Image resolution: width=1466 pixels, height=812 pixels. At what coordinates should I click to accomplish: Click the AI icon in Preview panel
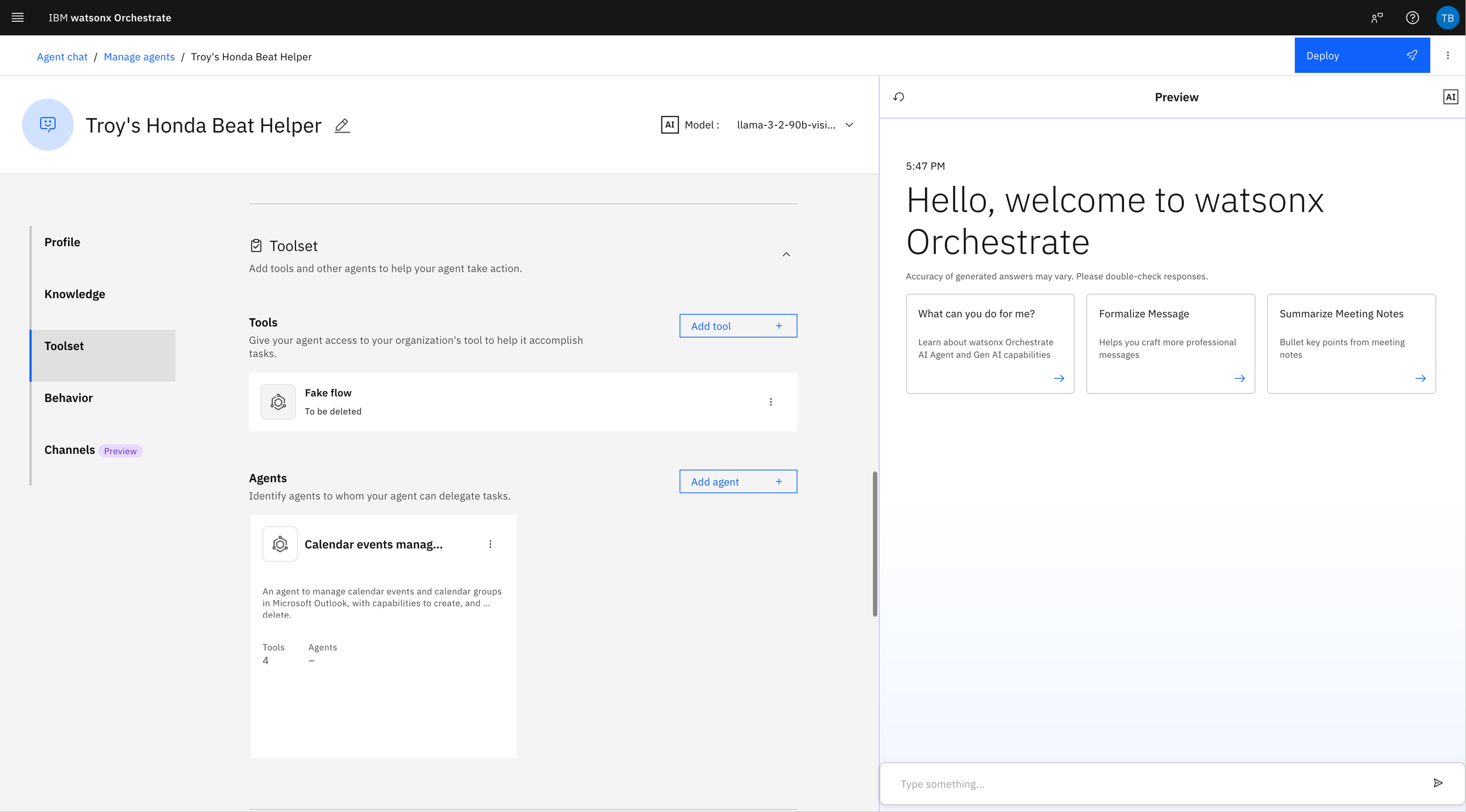[1450, 97]
